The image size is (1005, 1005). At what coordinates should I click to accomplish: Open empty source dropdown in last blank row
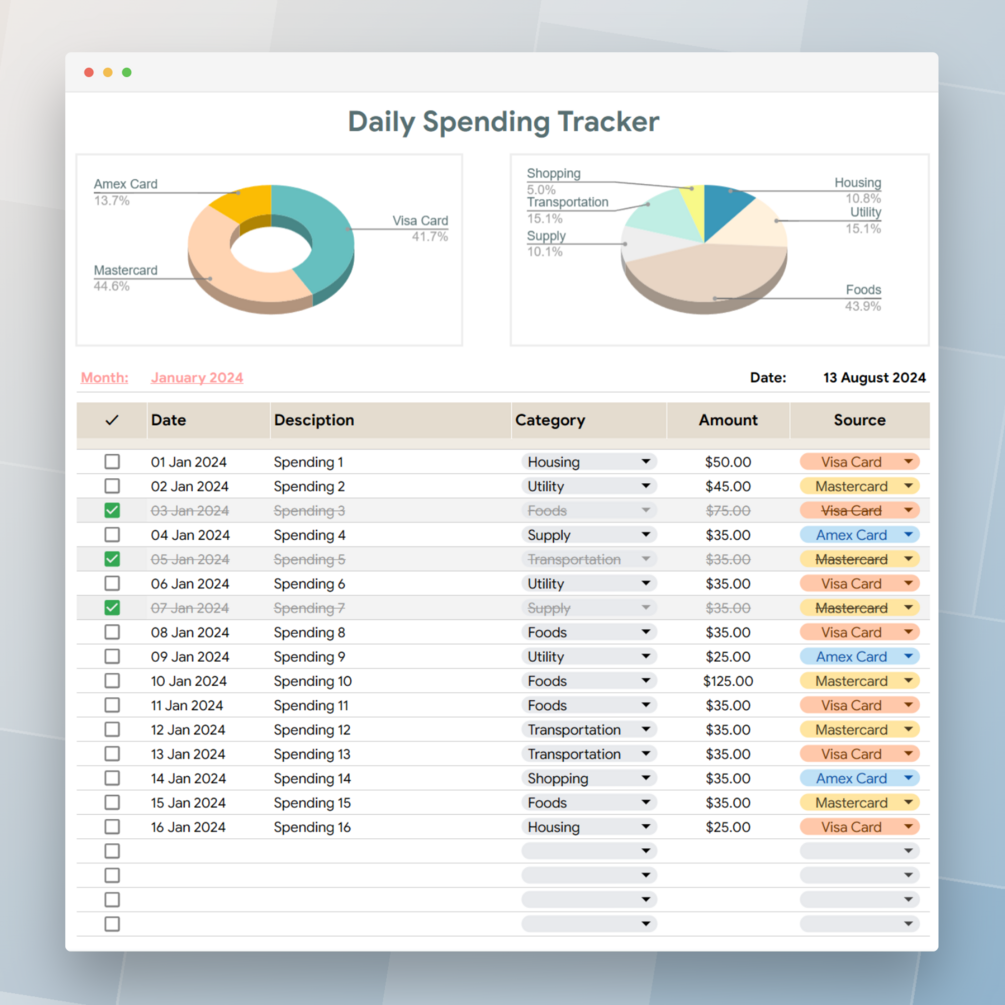pyautogui.click(x=860, y=924)
